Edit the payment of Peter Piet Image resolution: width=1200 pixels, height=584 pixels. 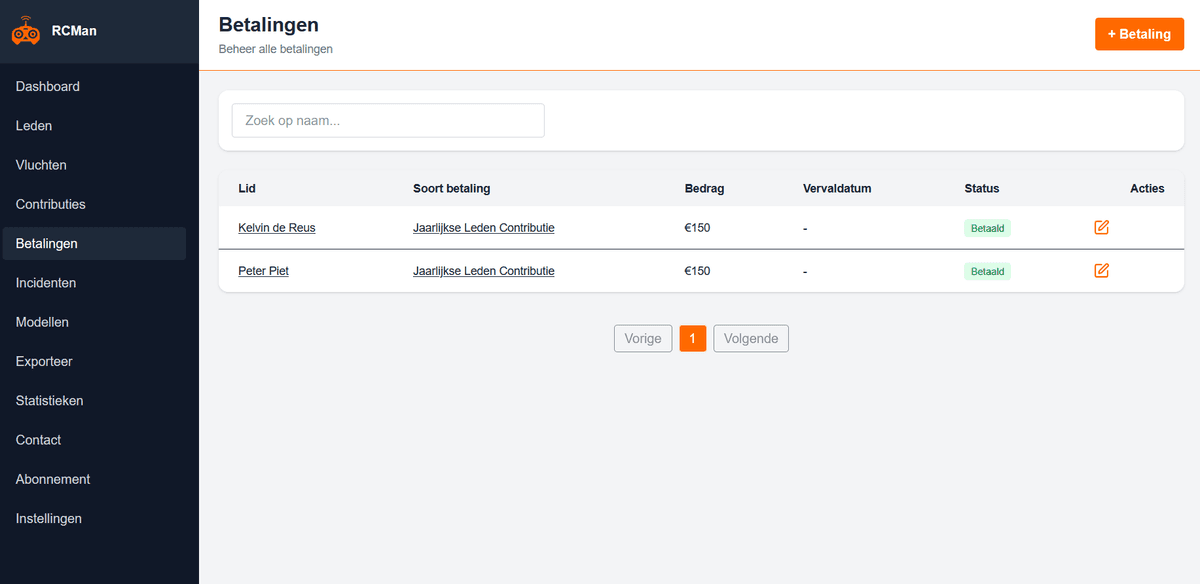coord(1101,270)
